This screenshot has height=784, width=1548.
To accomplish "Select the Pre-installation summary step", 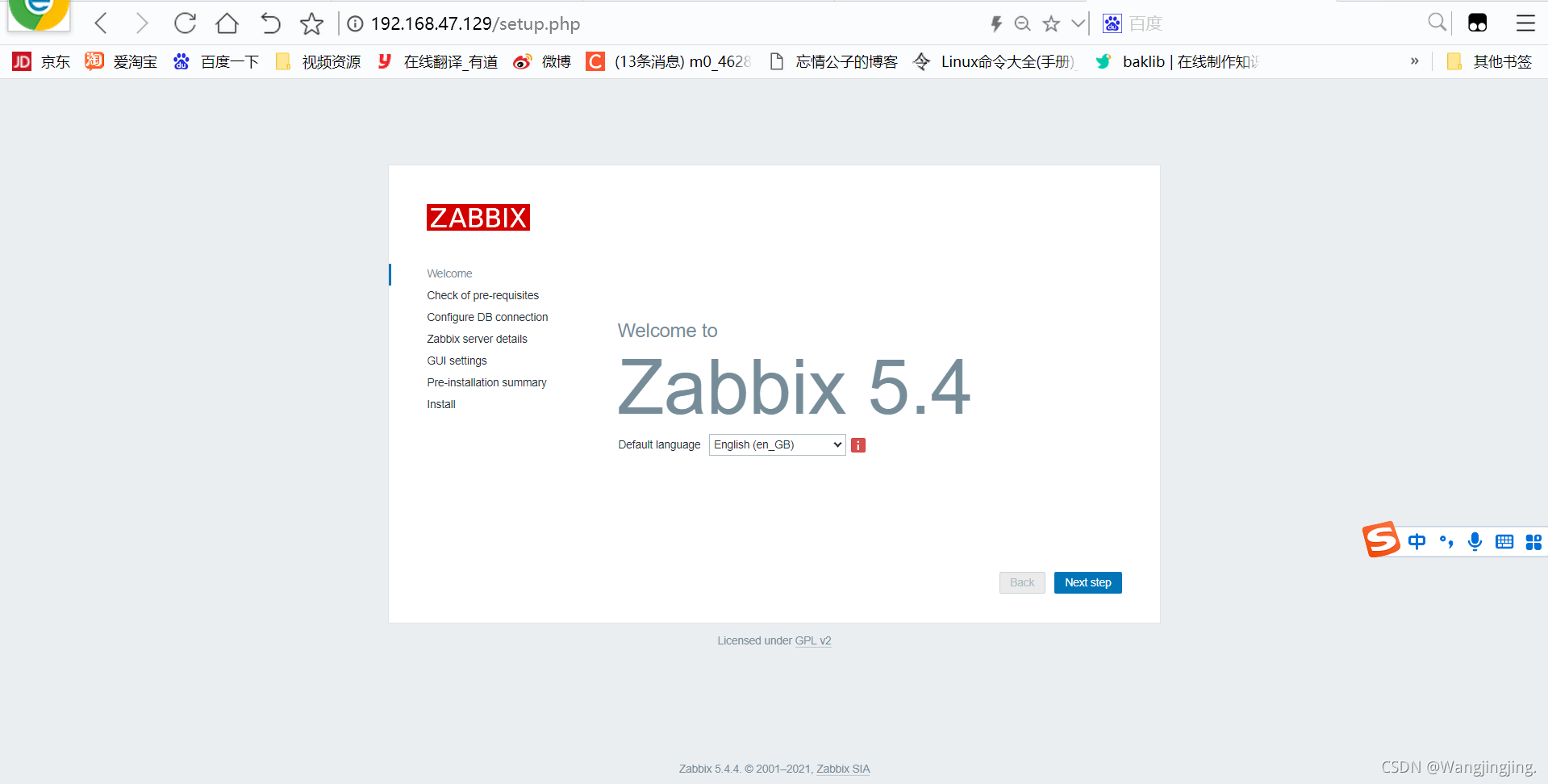I will (x=486, y=382).
